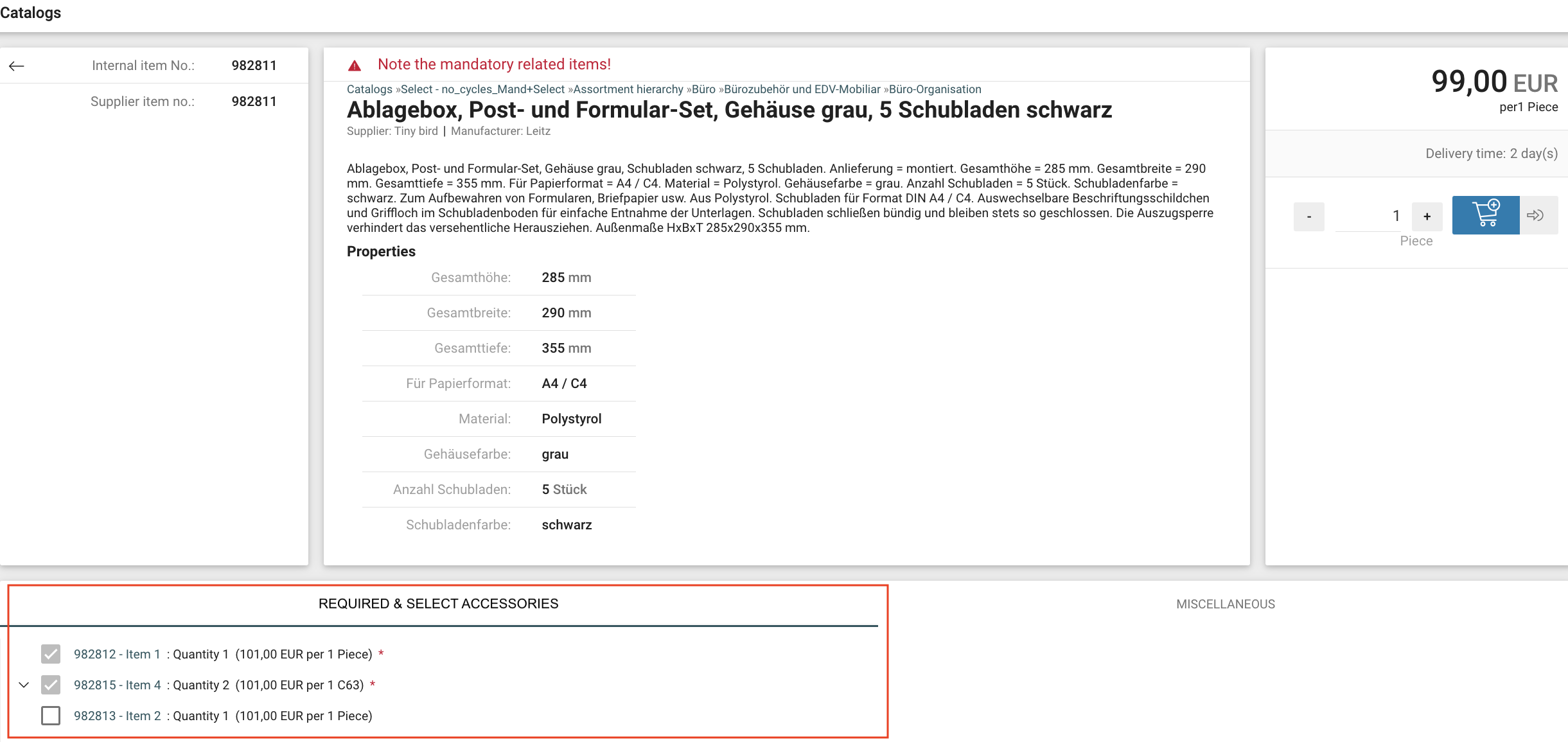The image size is (1568, 742).
Task: Click the red warning triangle icon
Action: (x=355, y=66)
